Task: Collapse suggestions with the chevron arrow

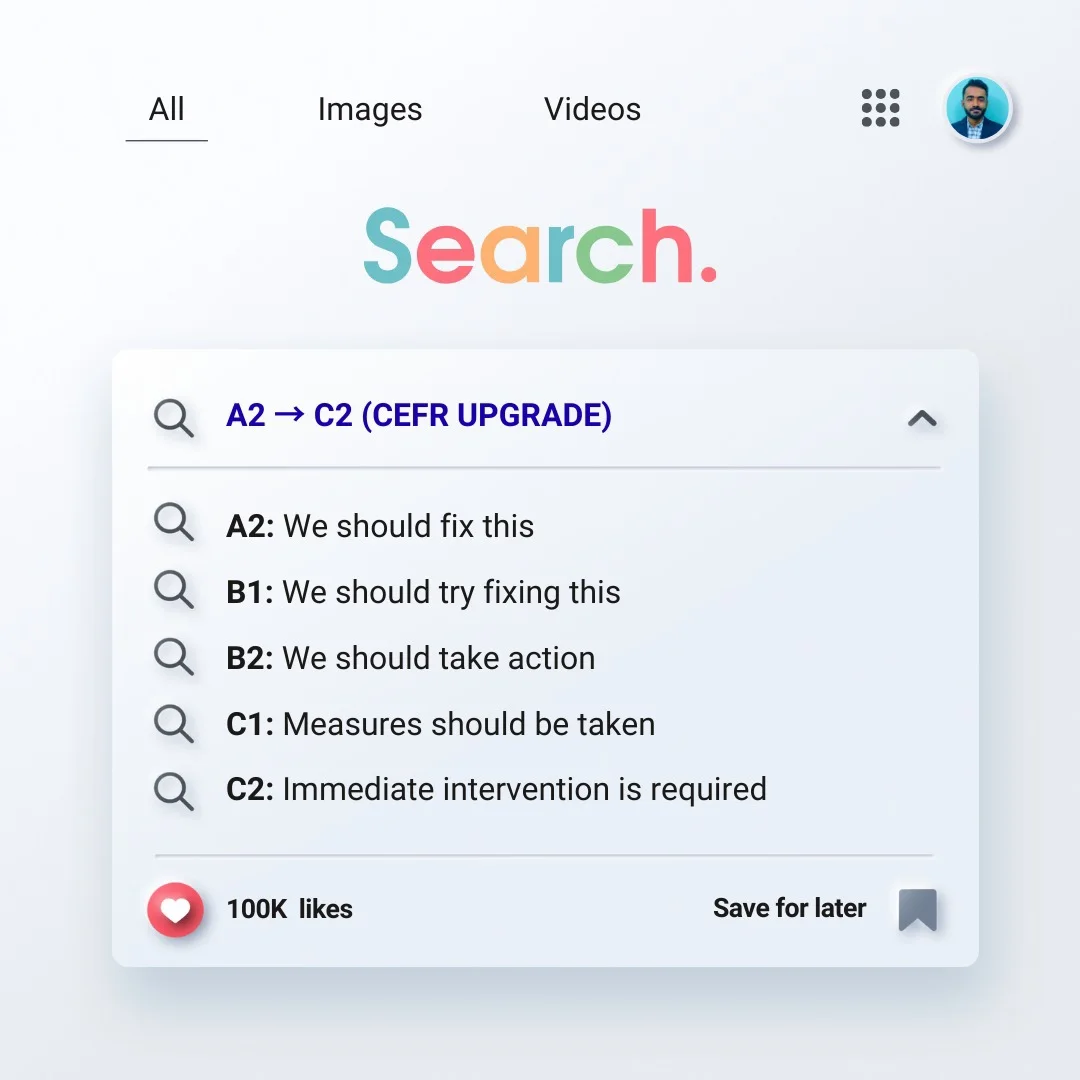Action: 921,419
